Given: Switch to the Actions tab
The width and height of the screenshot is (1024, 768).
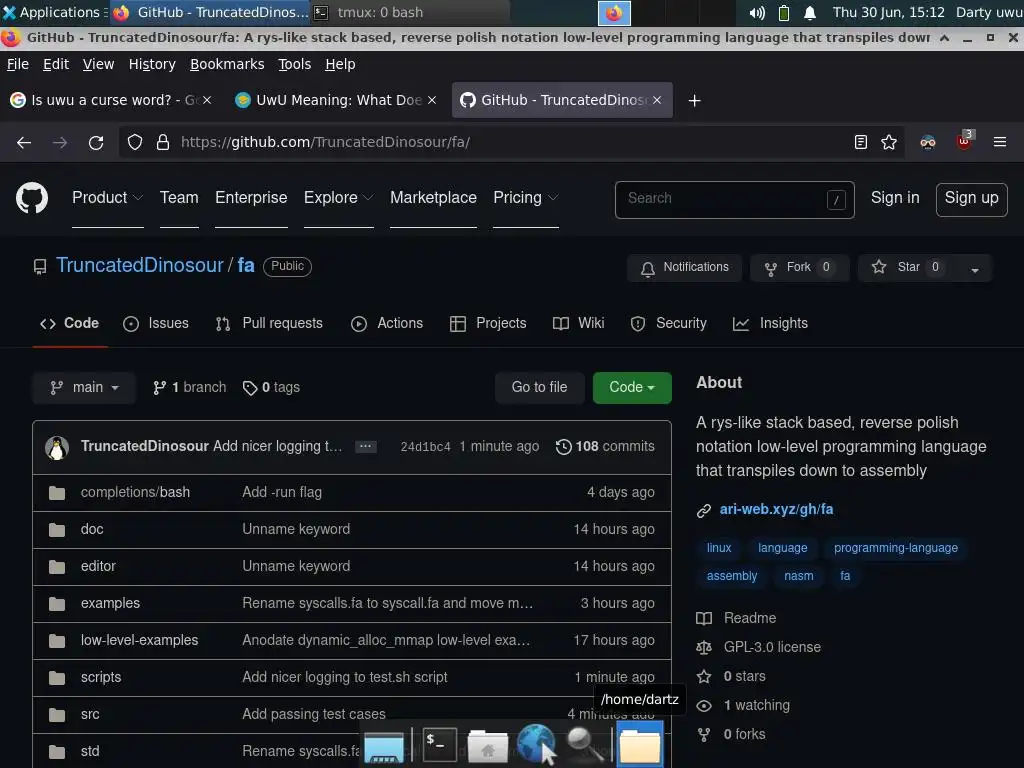Looking at the screenshot, I should tap(387, 324).
